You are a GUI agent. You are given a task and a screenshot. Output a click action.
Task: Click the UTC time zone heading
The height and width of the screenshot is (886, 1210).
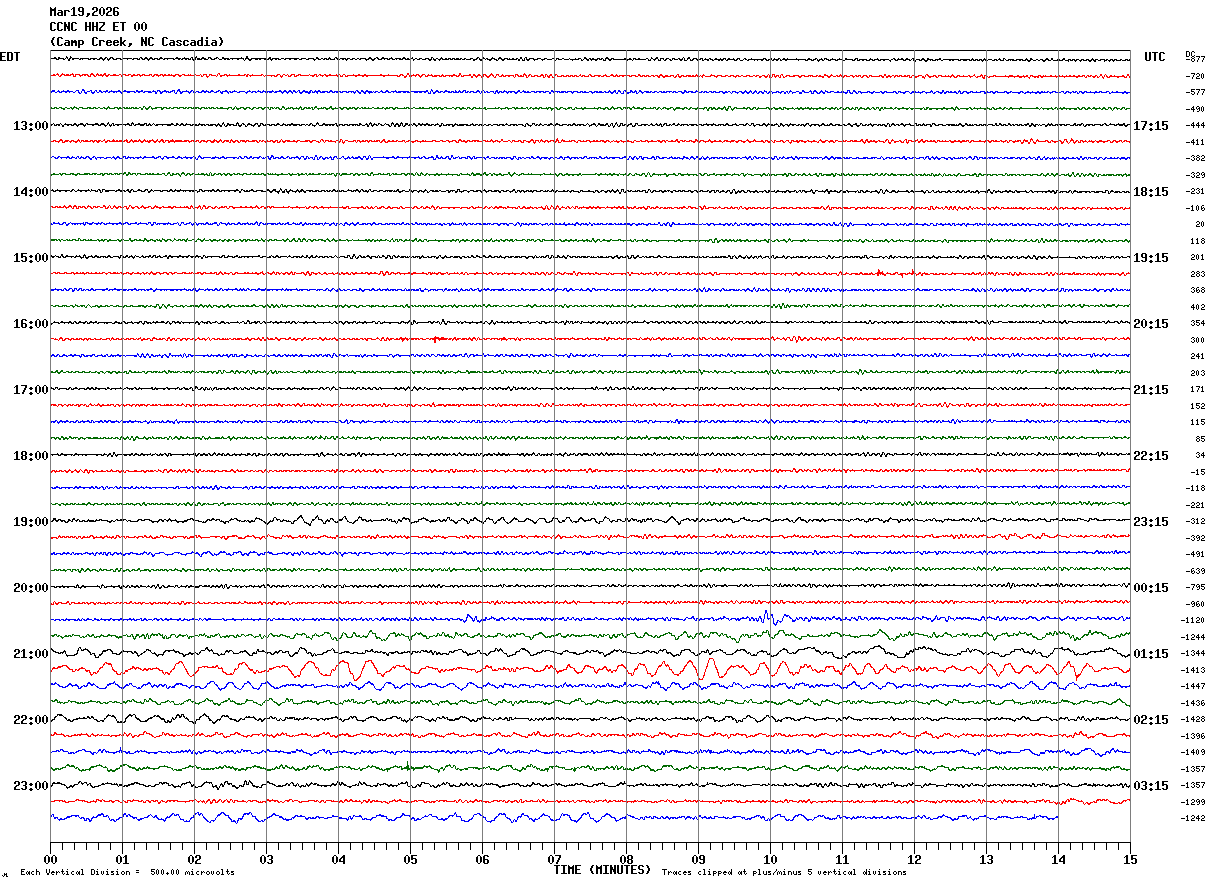(x=1155, y=57)
